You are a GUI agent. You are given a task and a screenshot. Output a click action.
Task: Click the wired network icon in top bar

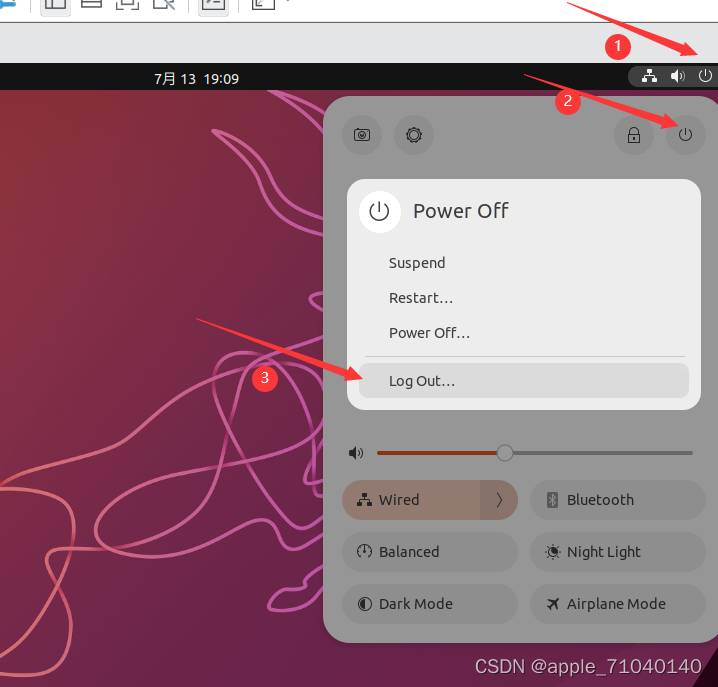coord(649,76)
